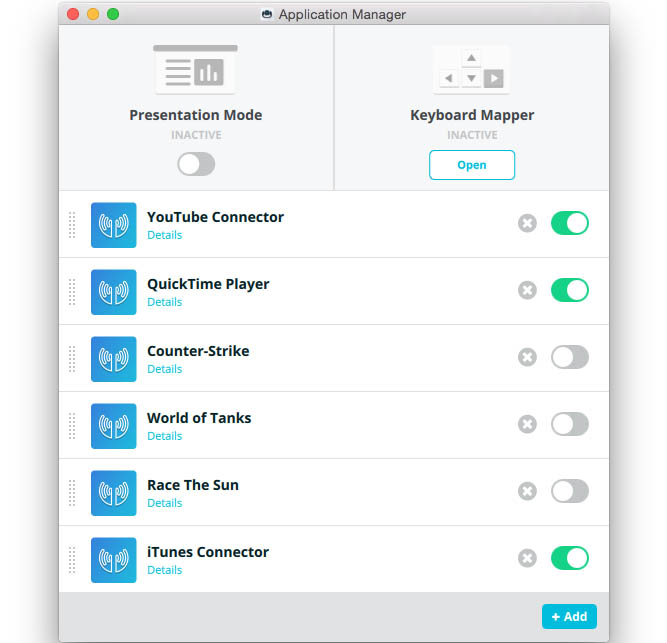Open the Keyboard Mapper
This screenshot has height=643, width=667.
pos(472,165)
